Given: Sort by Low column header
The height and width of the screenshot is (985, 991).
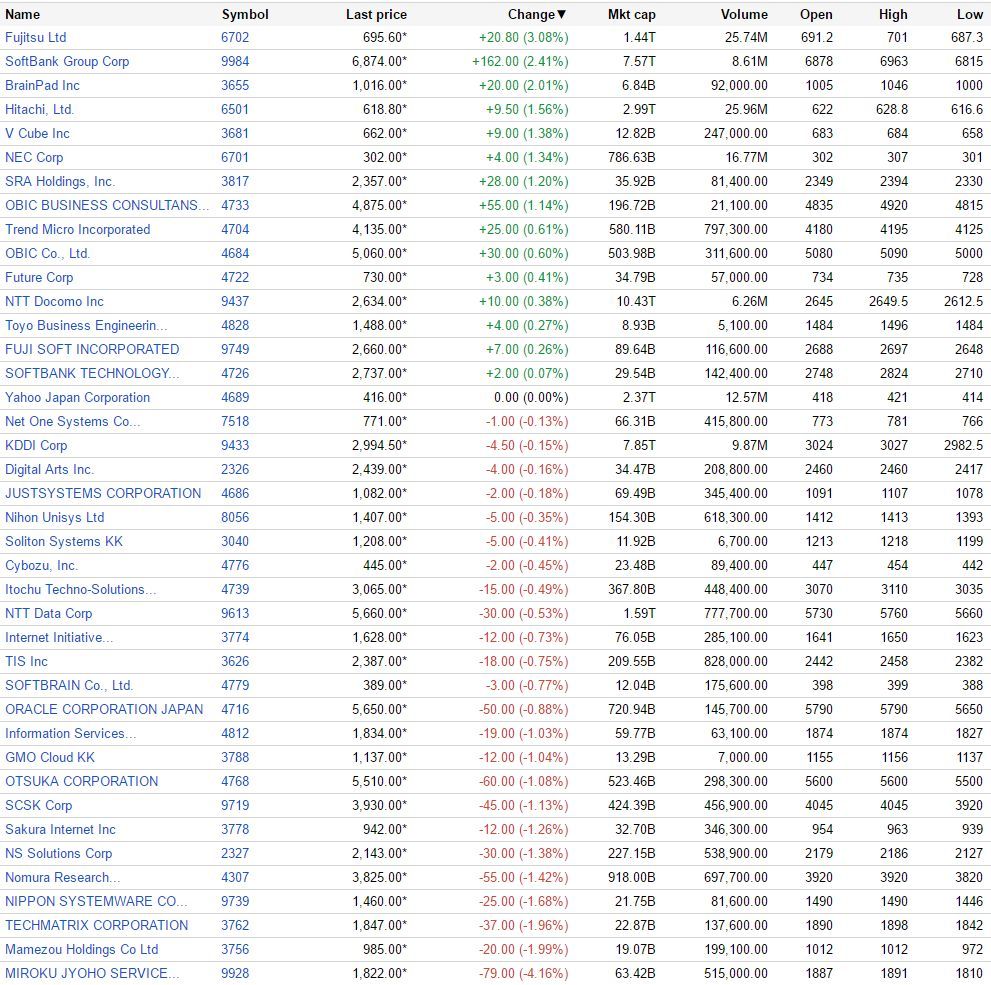Looking at the screenshot, I should (970, 15).
